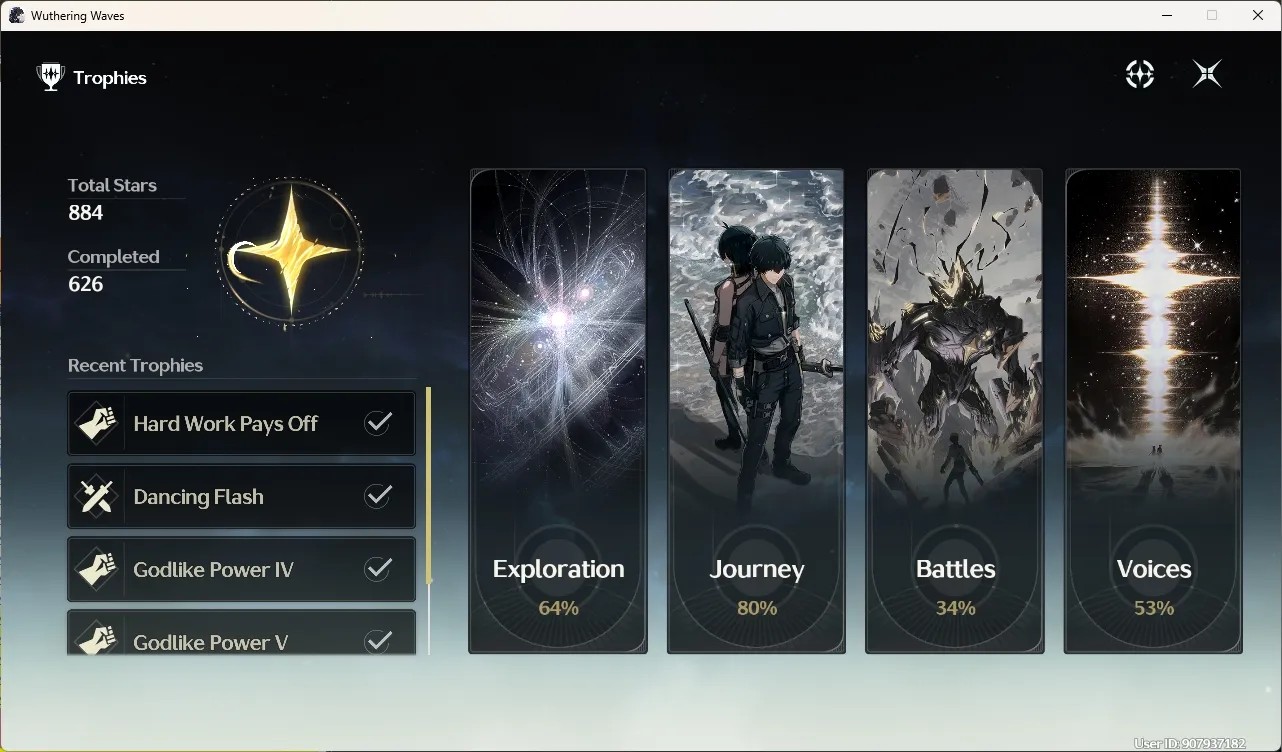Click the Voices 53% progress value
The image size is (1282, 752).
pos(1153,608)
